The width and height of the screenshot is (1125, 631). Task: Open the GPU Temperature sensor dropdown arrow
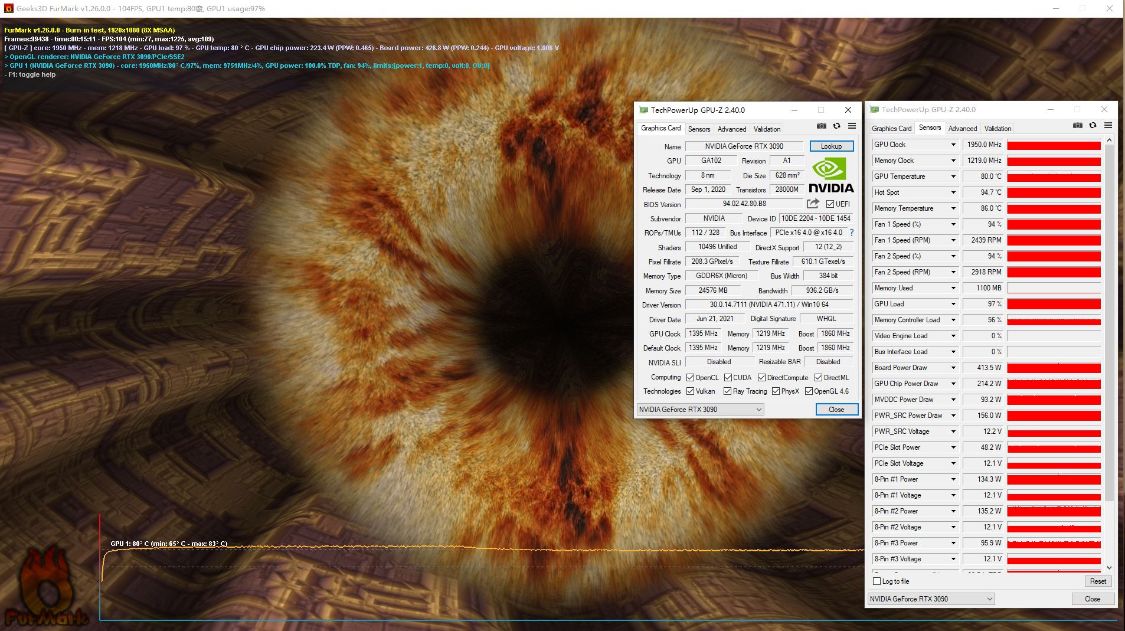(954, 177)
